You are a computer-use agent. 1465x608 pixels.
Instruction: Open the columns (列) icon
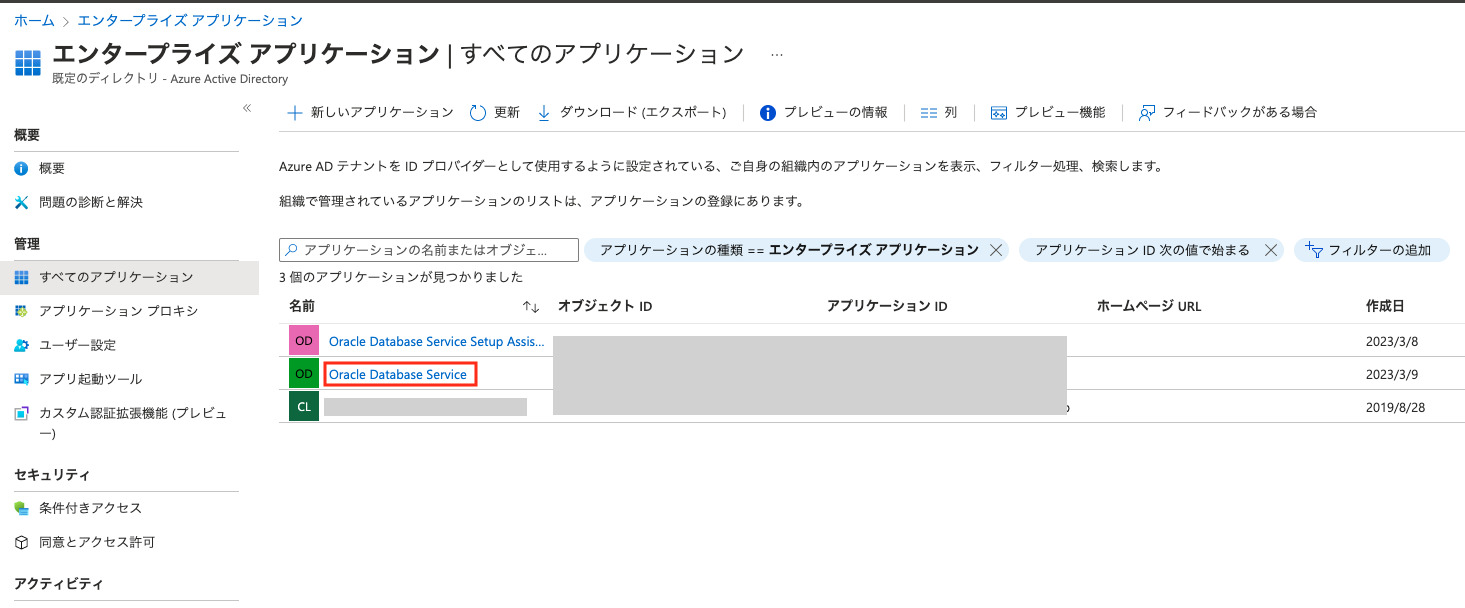click(928, 113)
